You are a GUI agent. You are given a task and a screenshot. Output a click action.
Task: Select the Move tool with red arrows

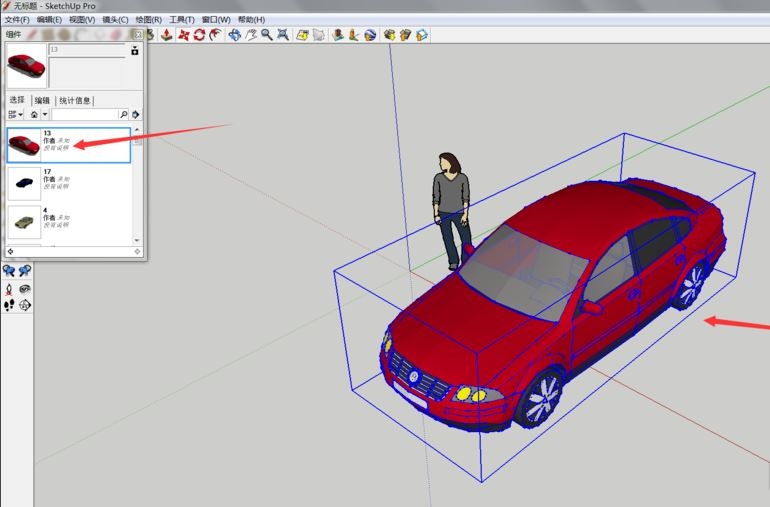183,35
